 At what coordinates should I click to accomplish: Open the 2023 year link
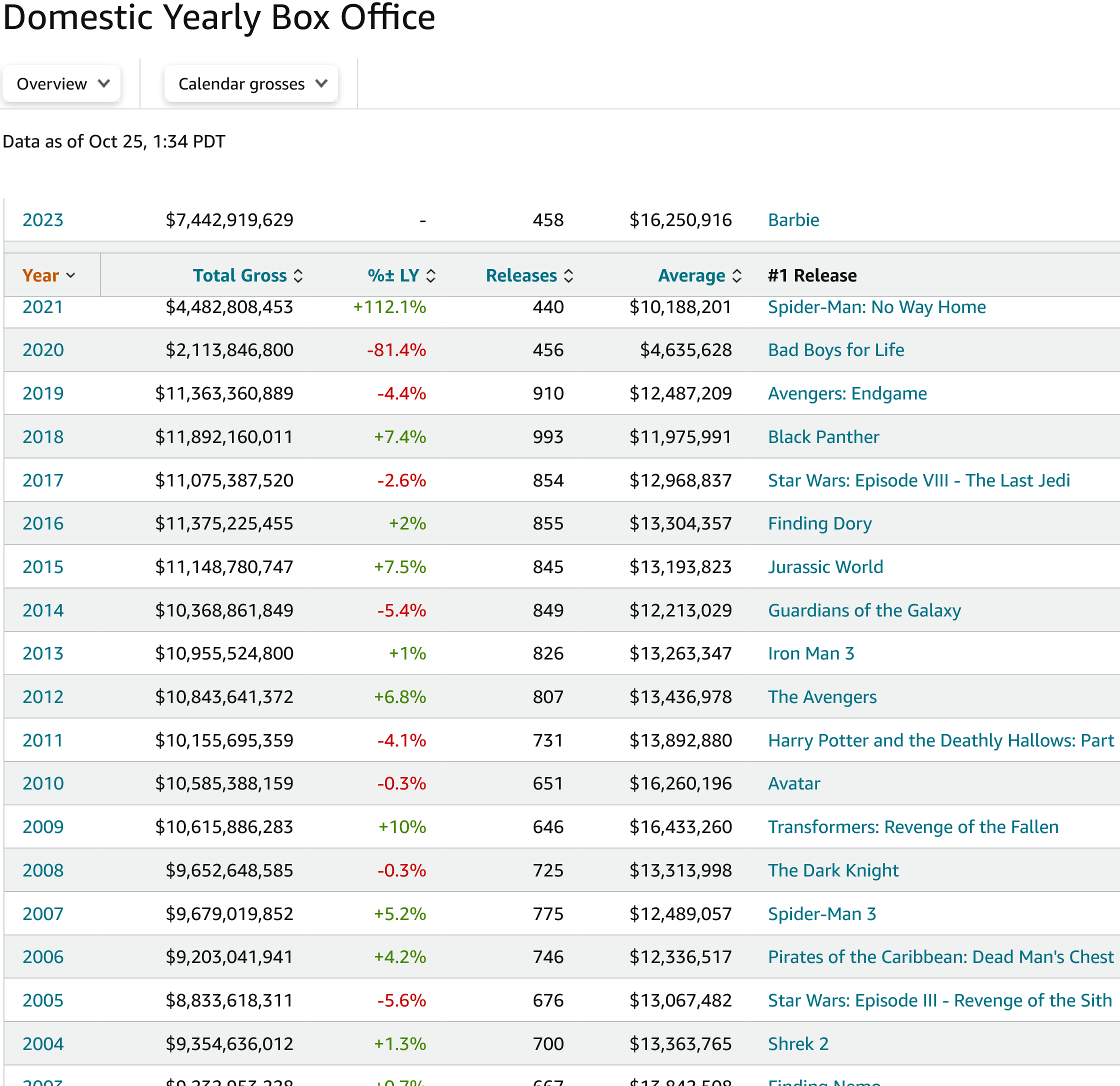(x=43, y=220)
